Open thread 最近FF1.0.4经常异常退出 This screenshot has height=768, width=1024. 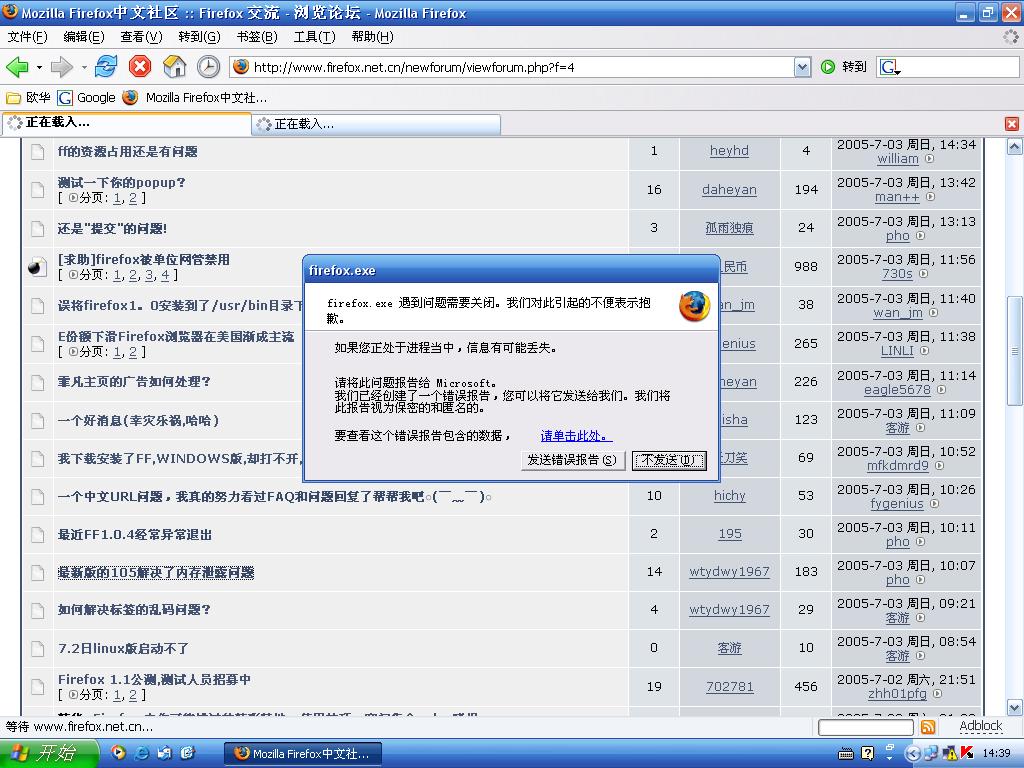(135, 534)
